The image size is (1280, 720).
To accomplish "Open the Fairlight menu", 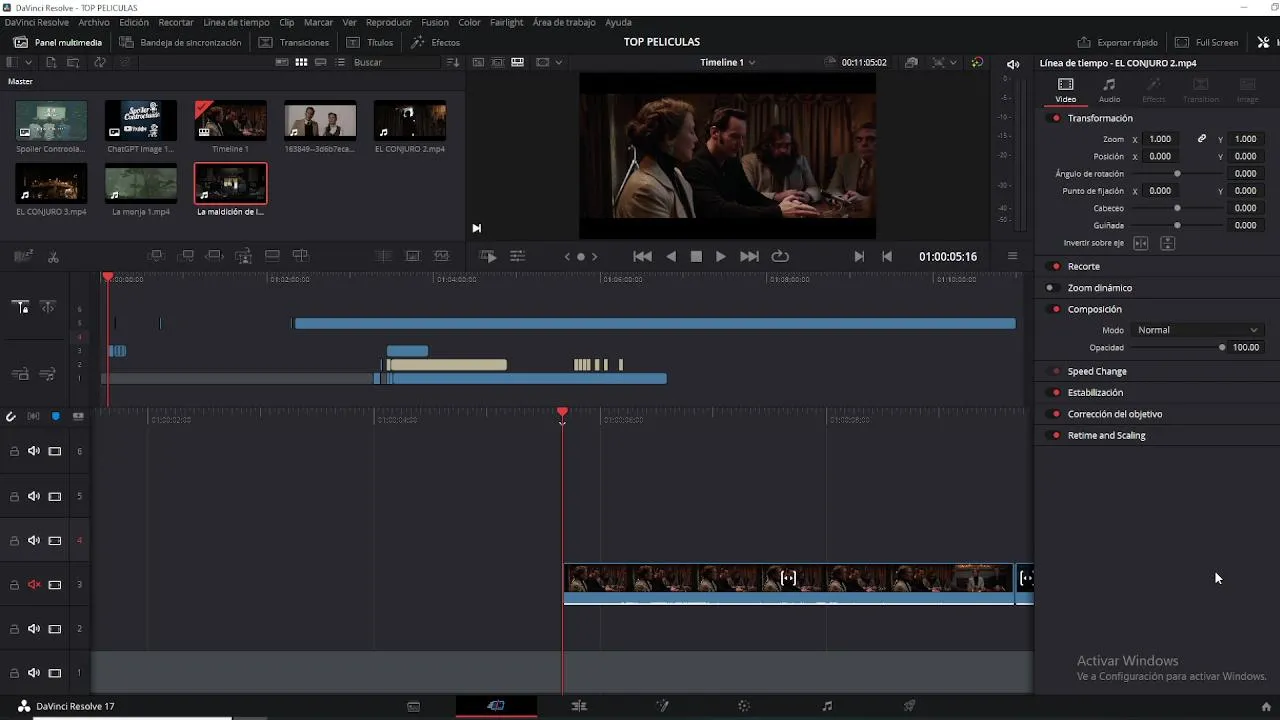I will coord(507,22).
